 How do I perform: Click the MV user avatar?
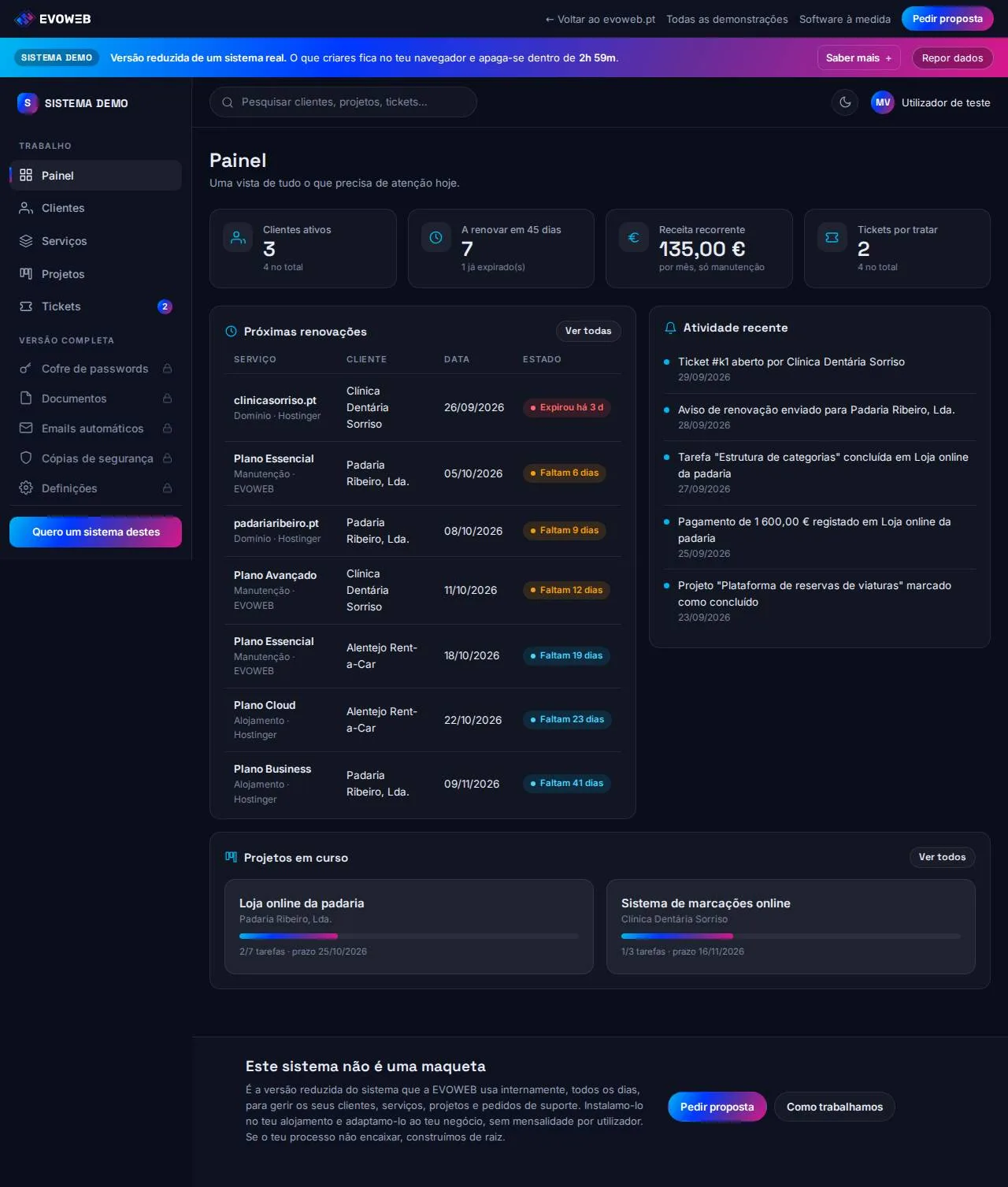tap(883, 102)
